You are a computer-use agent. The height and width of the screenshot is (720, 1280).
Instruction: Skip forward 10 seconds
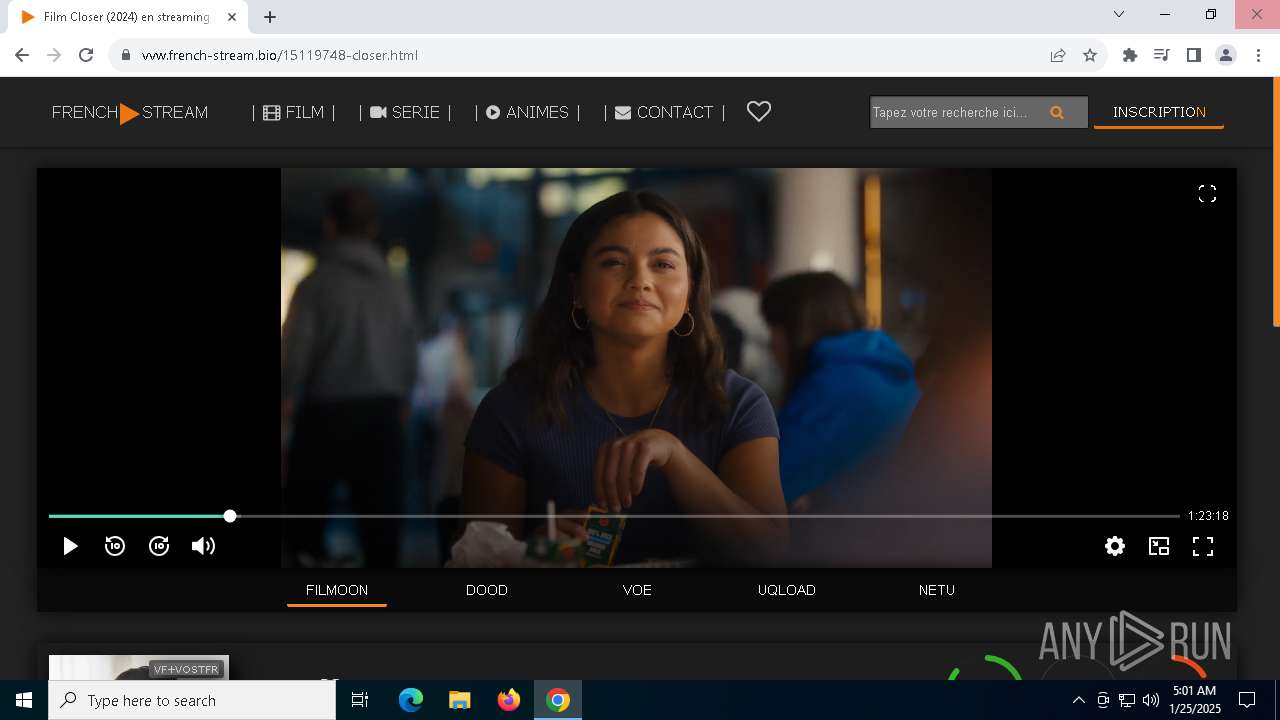coord(159,546)
